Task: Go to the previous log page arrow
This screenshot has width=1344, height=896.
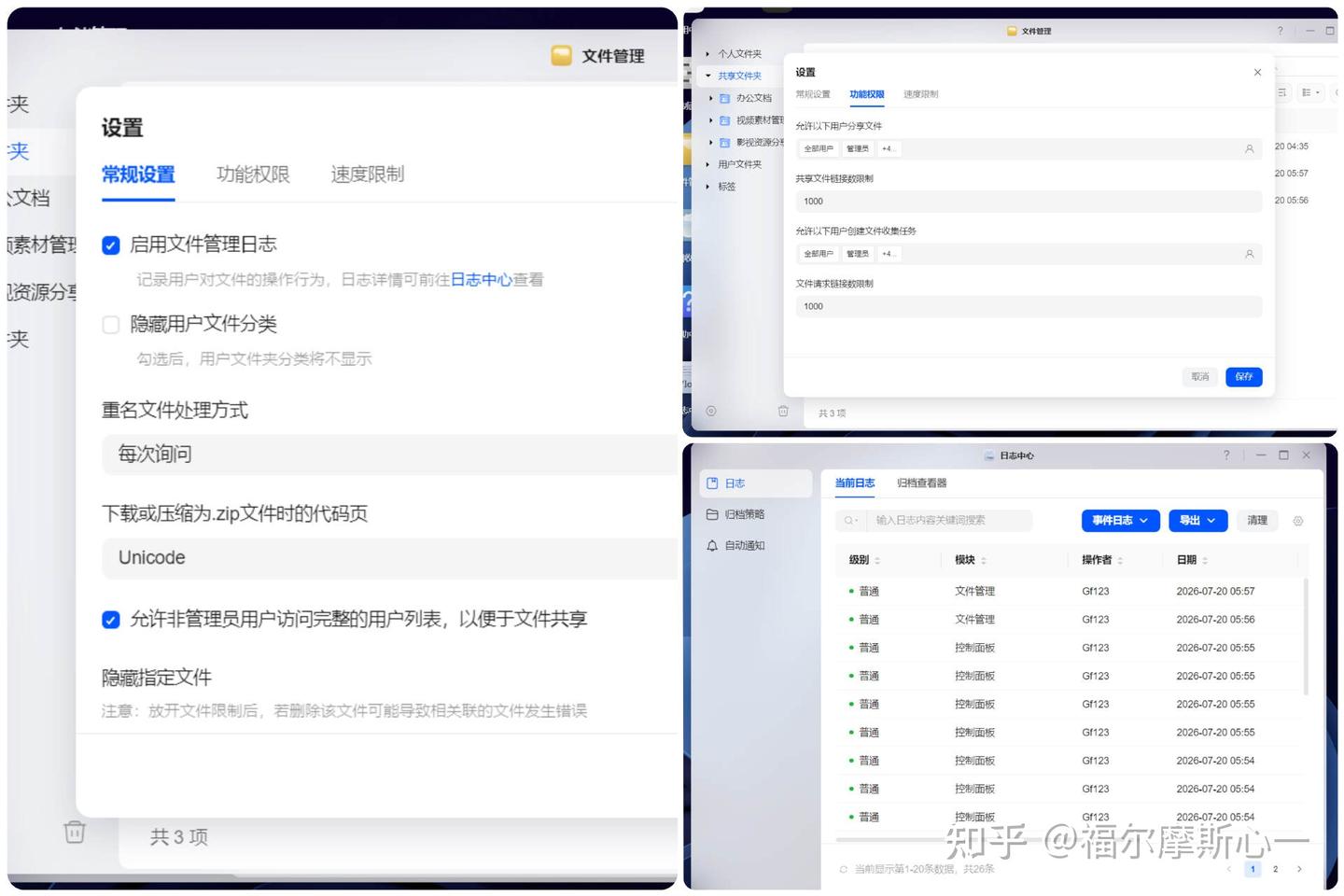Action: pos(1229,869)
